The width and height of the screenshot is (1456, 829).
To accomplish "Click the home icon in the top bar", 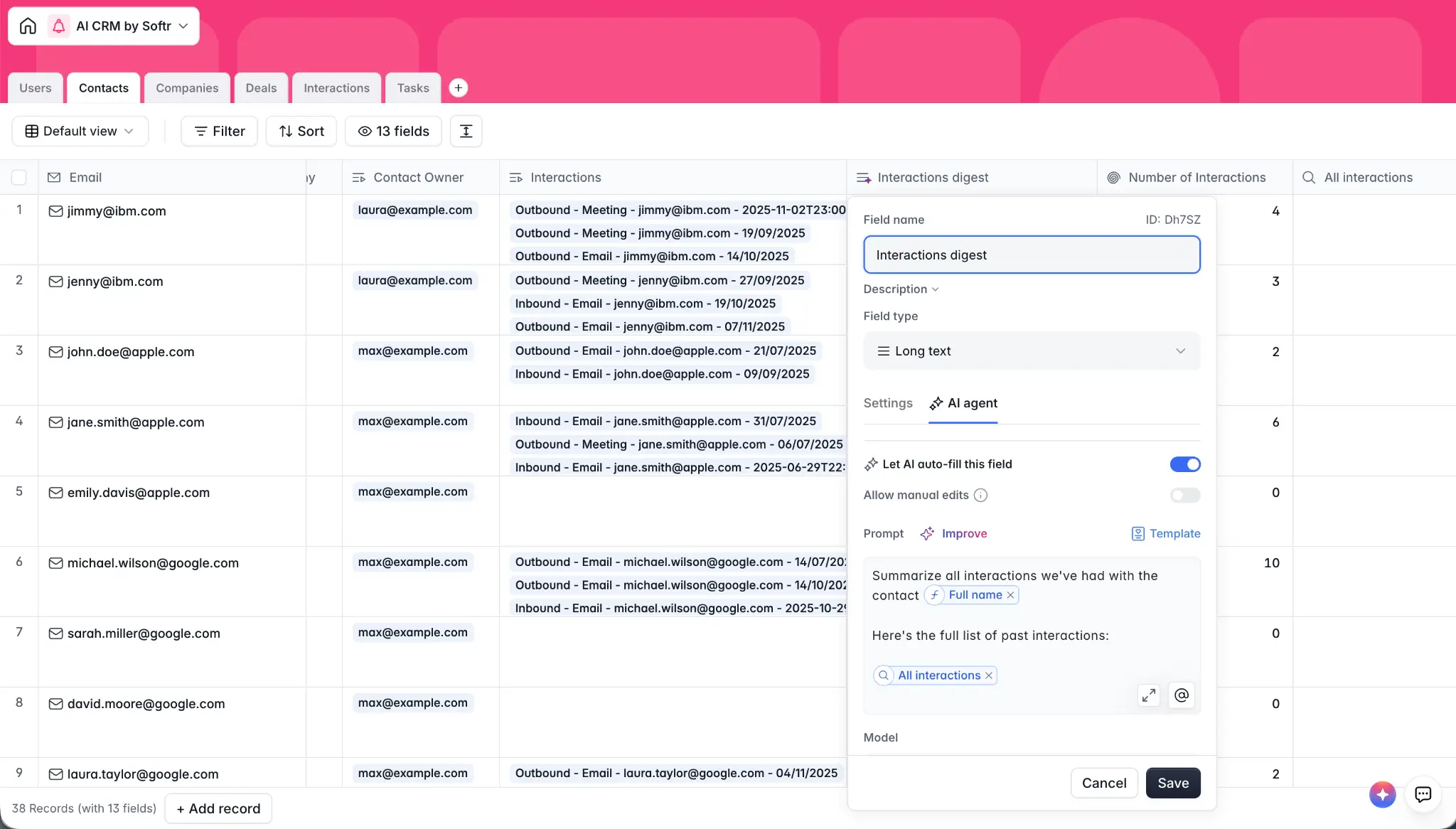I will point(28,26).
